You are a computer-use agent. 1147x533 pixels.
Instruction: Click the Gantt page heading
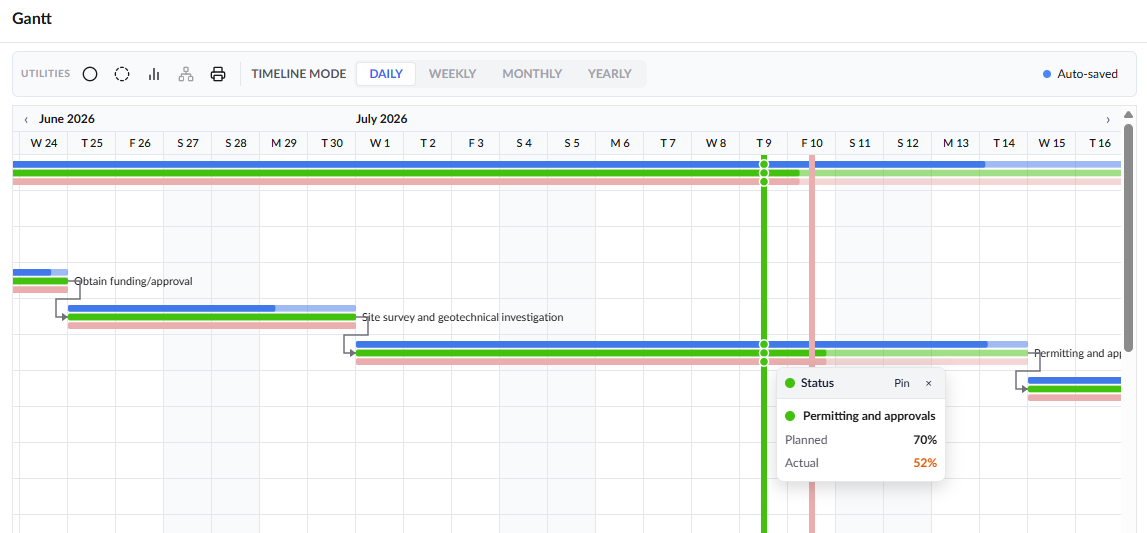[x=31, y=19]
